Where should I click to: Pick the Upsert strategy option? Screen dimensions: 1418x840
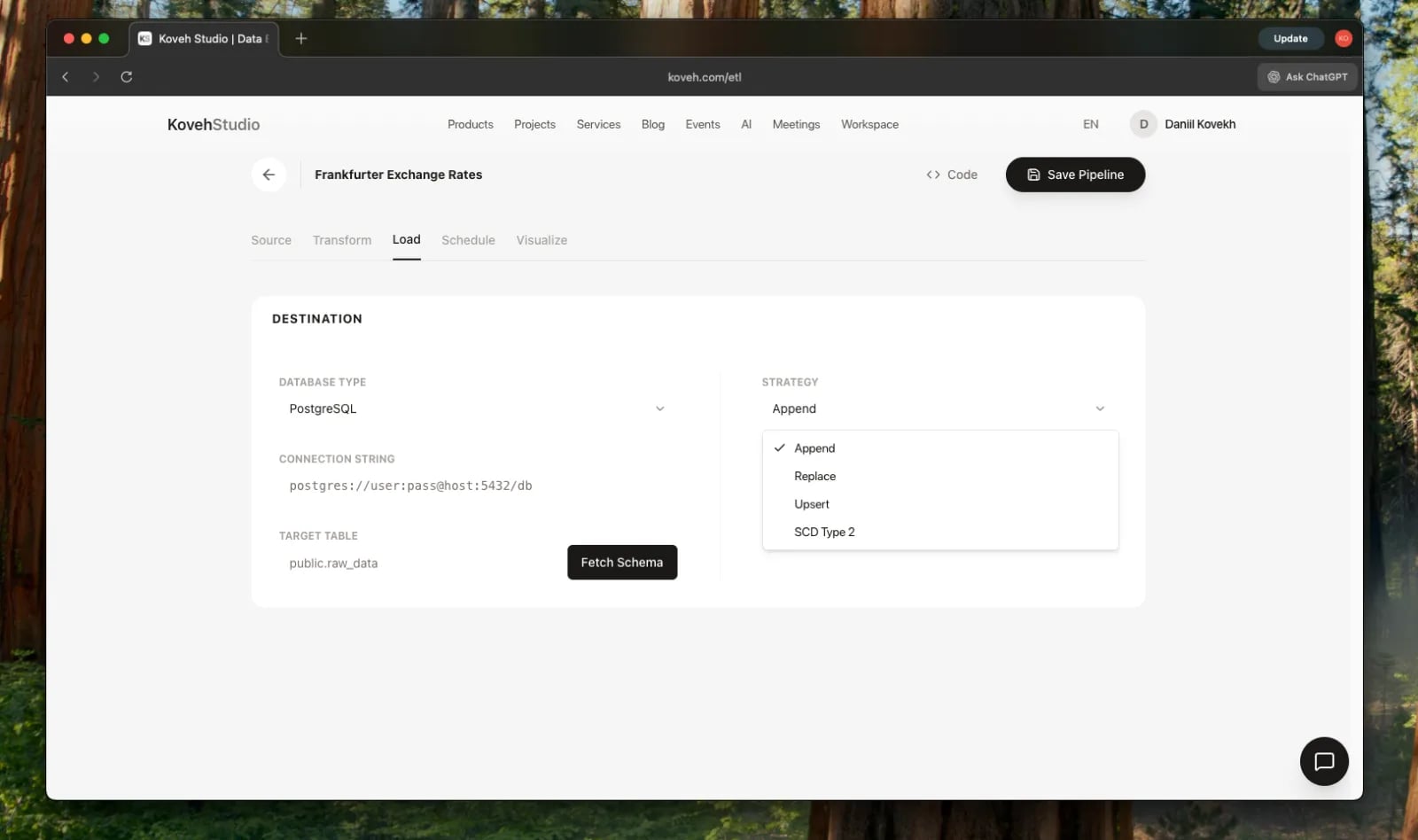811,504
